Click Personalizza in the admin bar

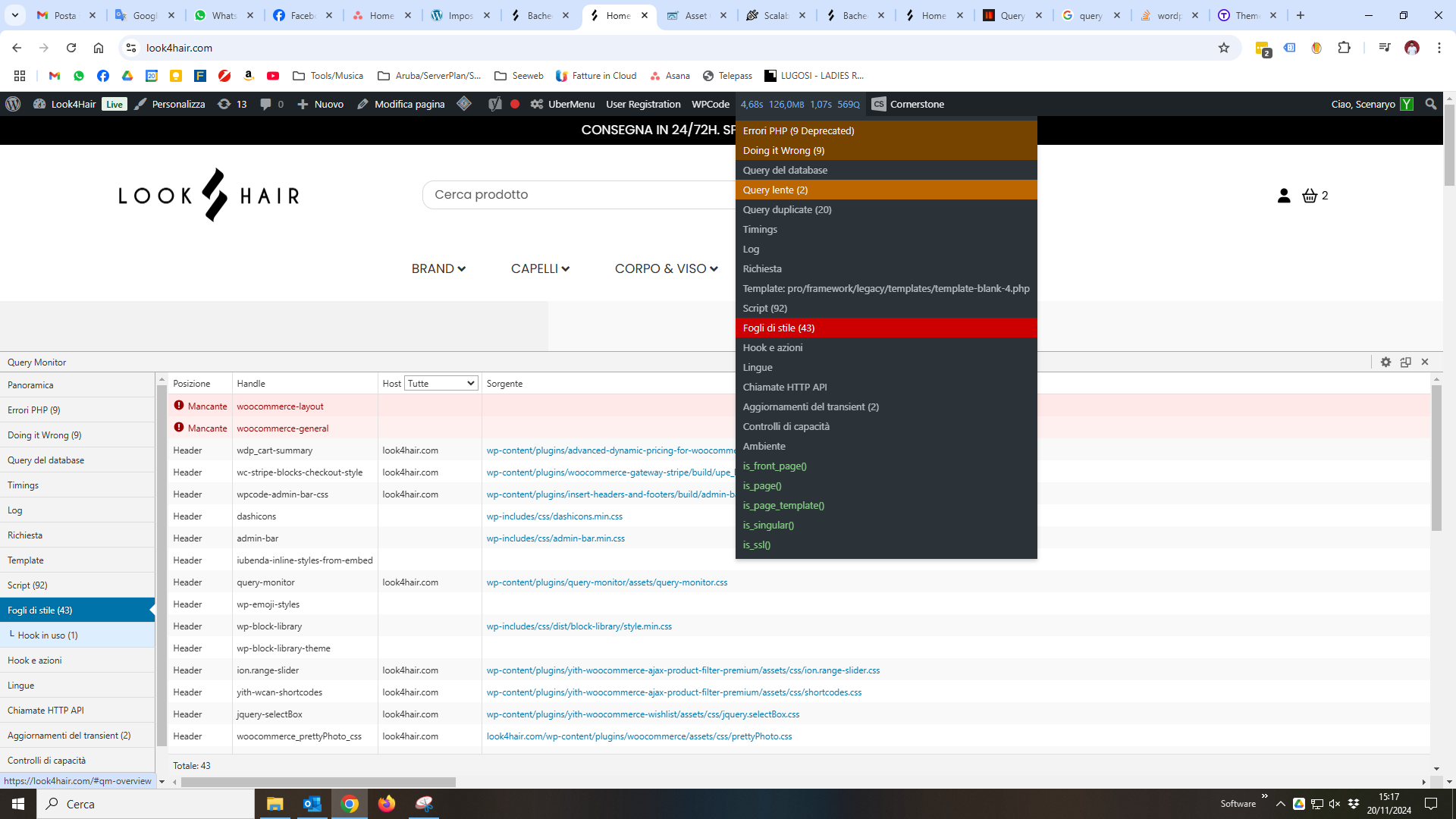170,104
